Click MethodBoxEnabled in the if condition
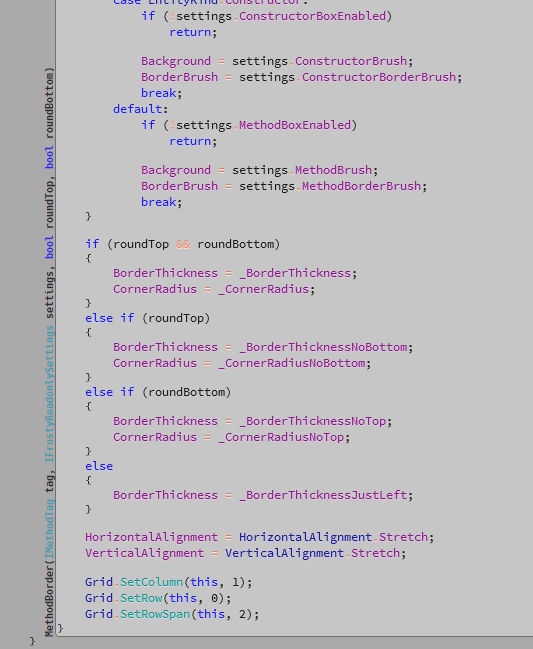 click(295, 125)
